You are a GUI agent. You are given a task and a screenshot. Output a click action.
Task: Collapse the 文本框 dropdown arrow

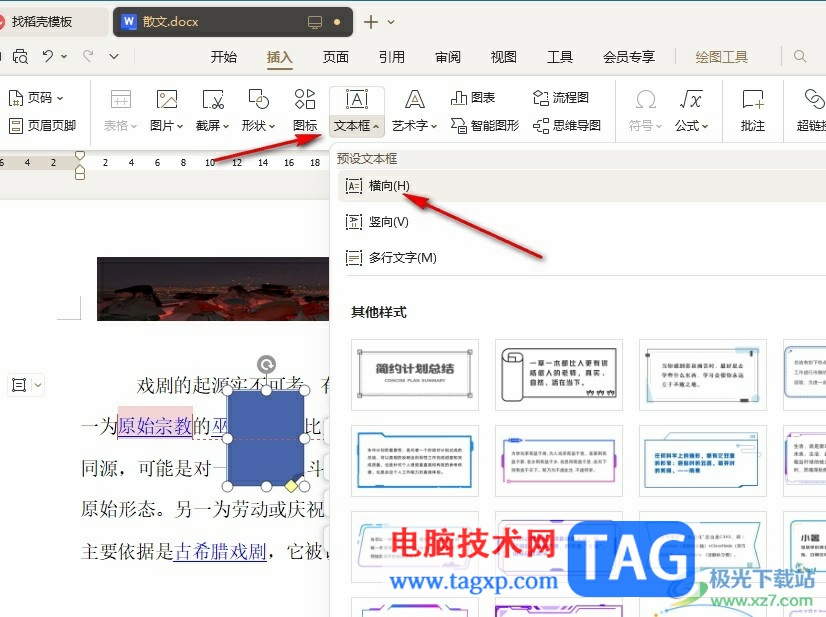point(376,126)
